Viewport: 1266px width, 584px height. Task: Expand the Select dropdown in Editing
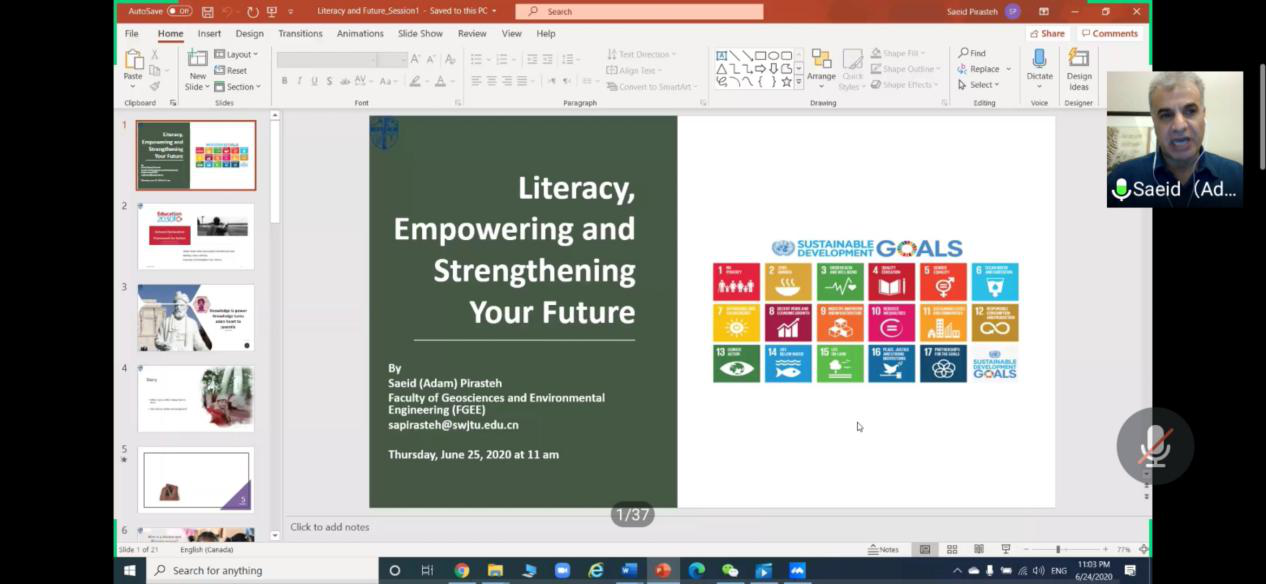(983, 85)
